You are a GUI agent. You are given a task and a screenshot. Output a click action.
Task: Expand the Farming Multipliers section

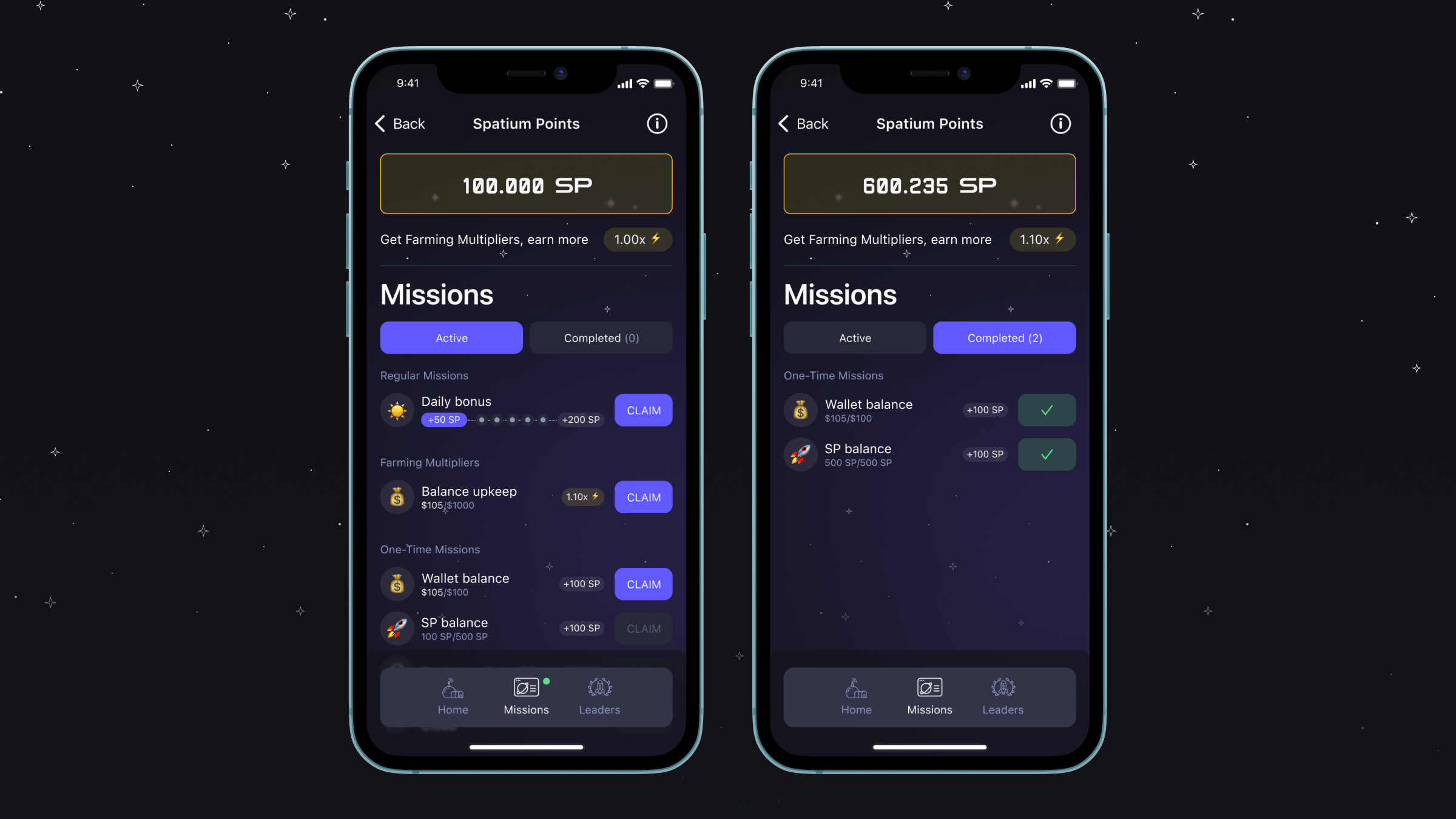[x=429, y=462]
